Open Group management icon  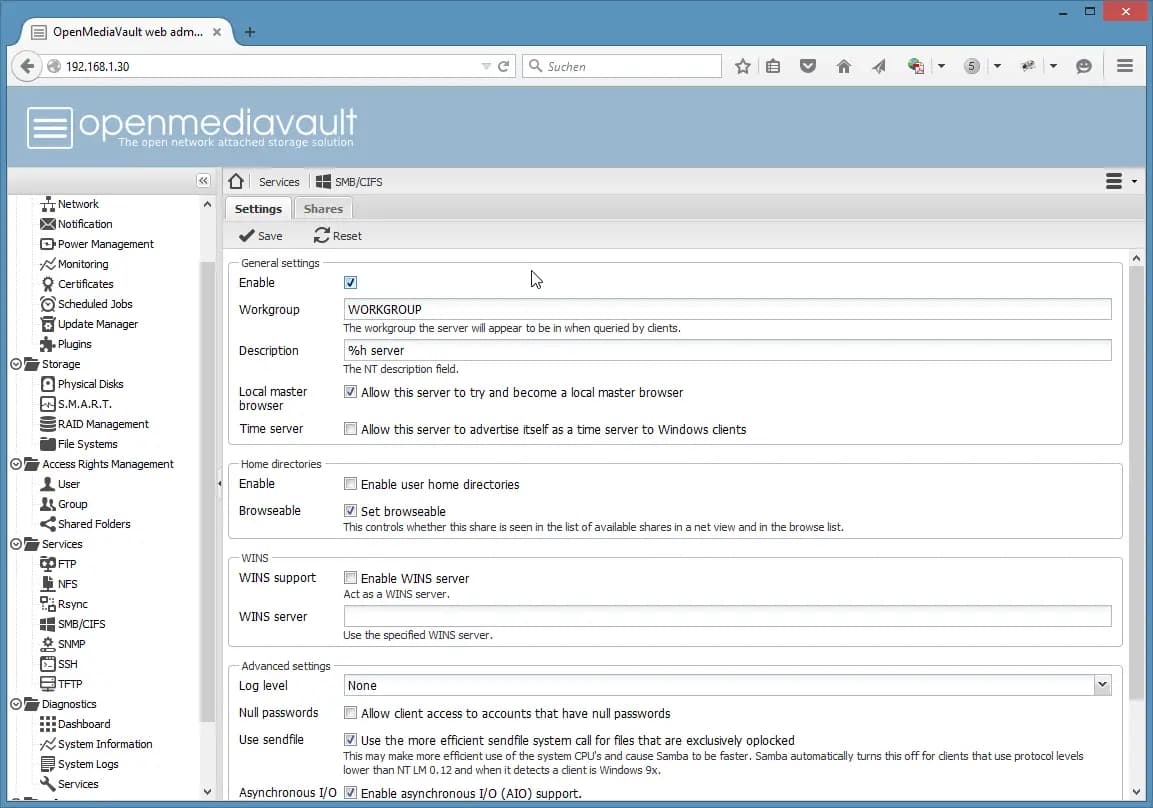coord(48,504)
